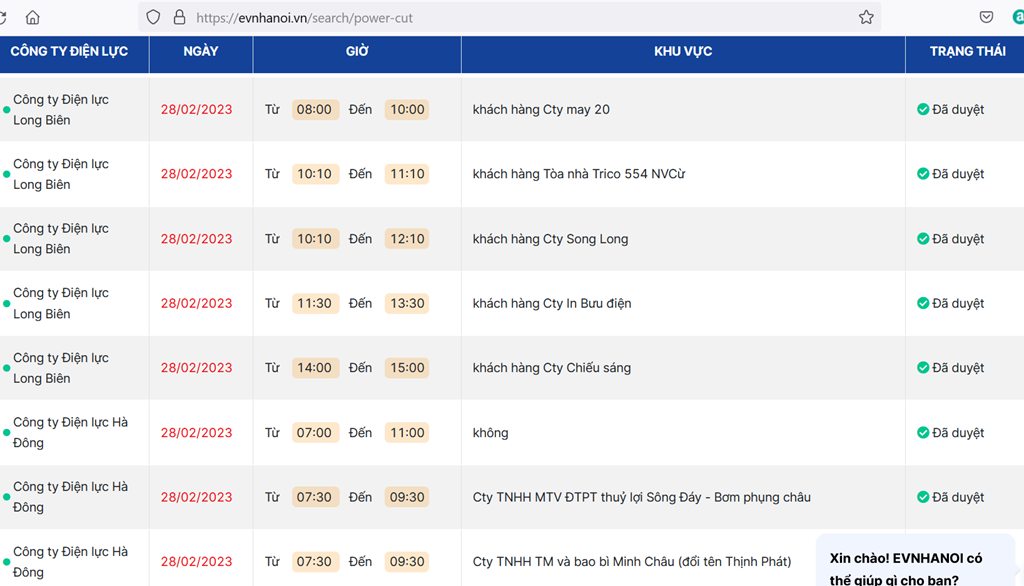Open the Pocket save icon

[986, 18]
